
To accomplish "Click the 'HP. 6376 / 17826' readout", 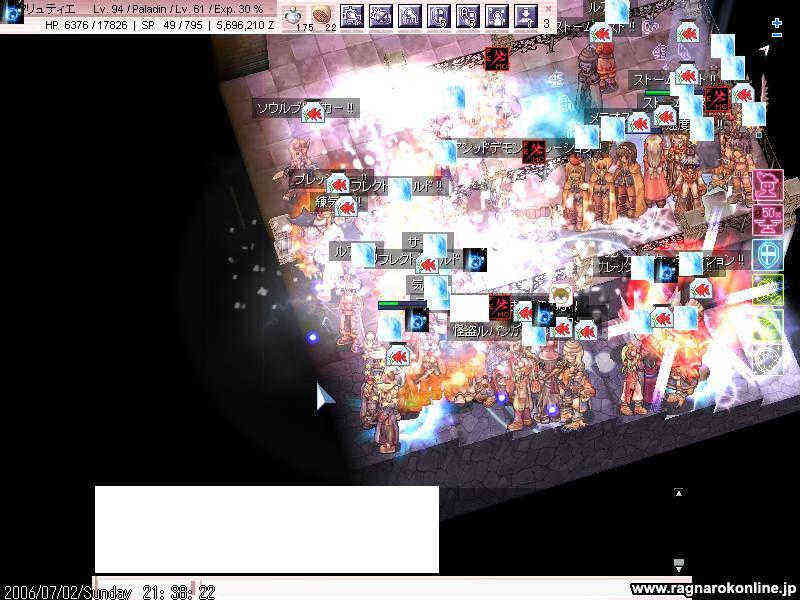I will pyautogui.click(x=86, y=24).
